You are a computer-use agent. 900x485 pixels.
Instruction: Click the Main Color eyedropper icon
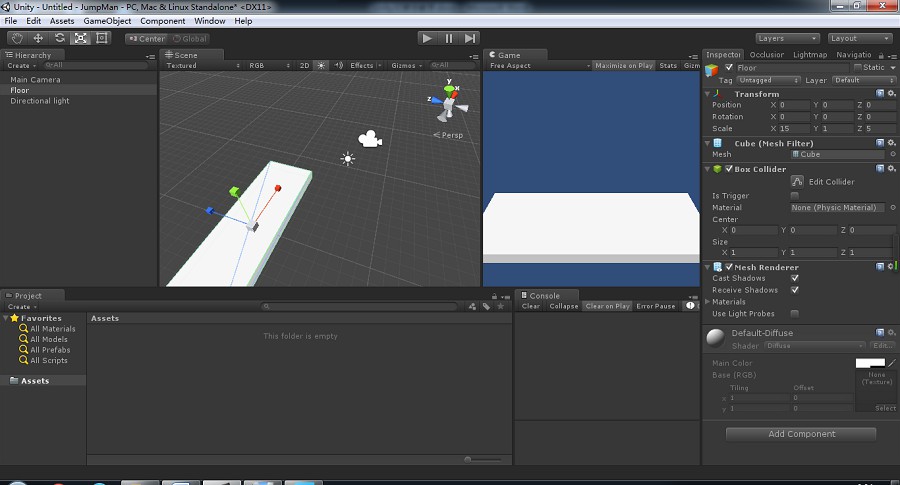point(892,363)
